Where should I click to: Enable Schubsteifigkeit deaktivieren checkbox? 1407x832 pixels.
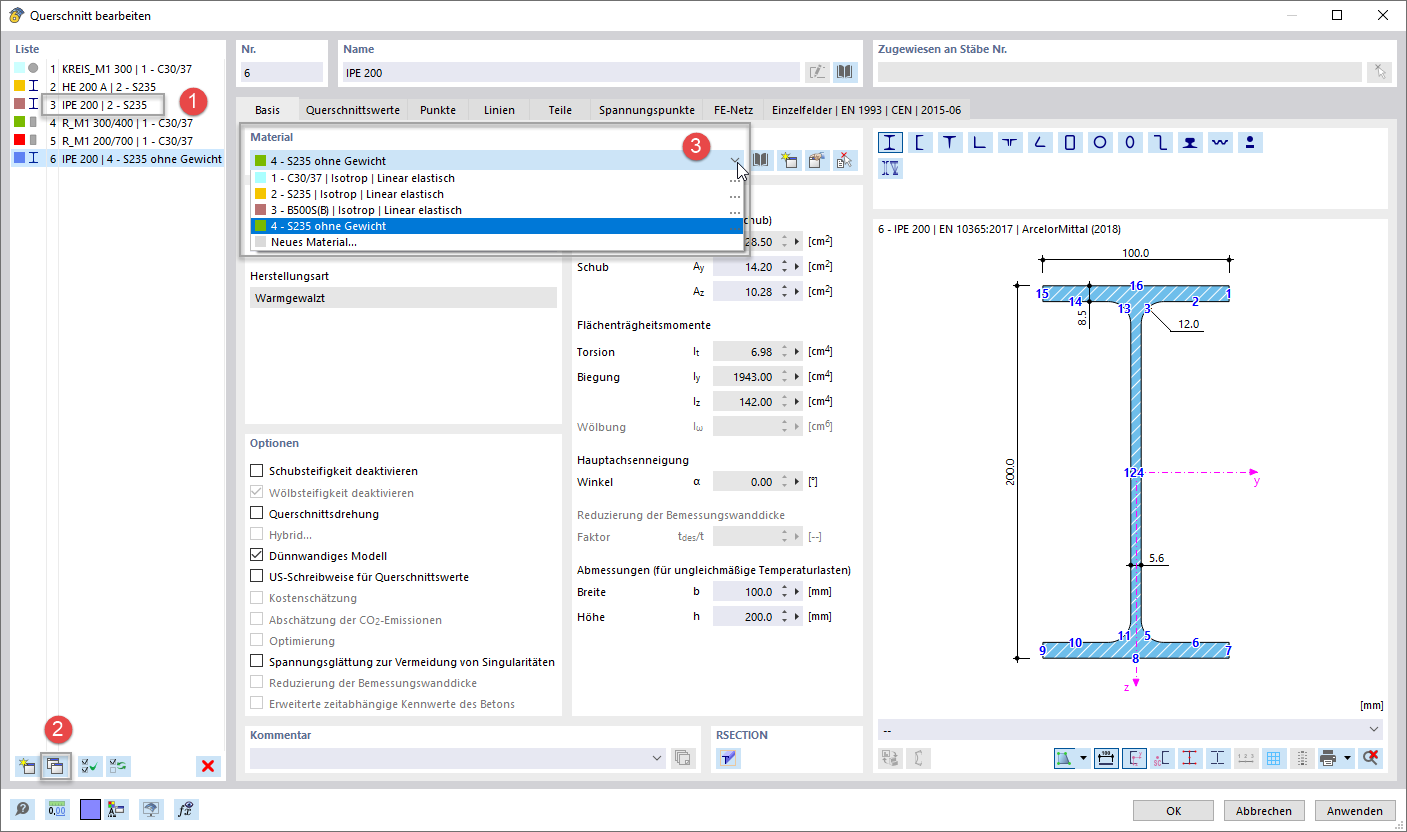pos(257,471)
